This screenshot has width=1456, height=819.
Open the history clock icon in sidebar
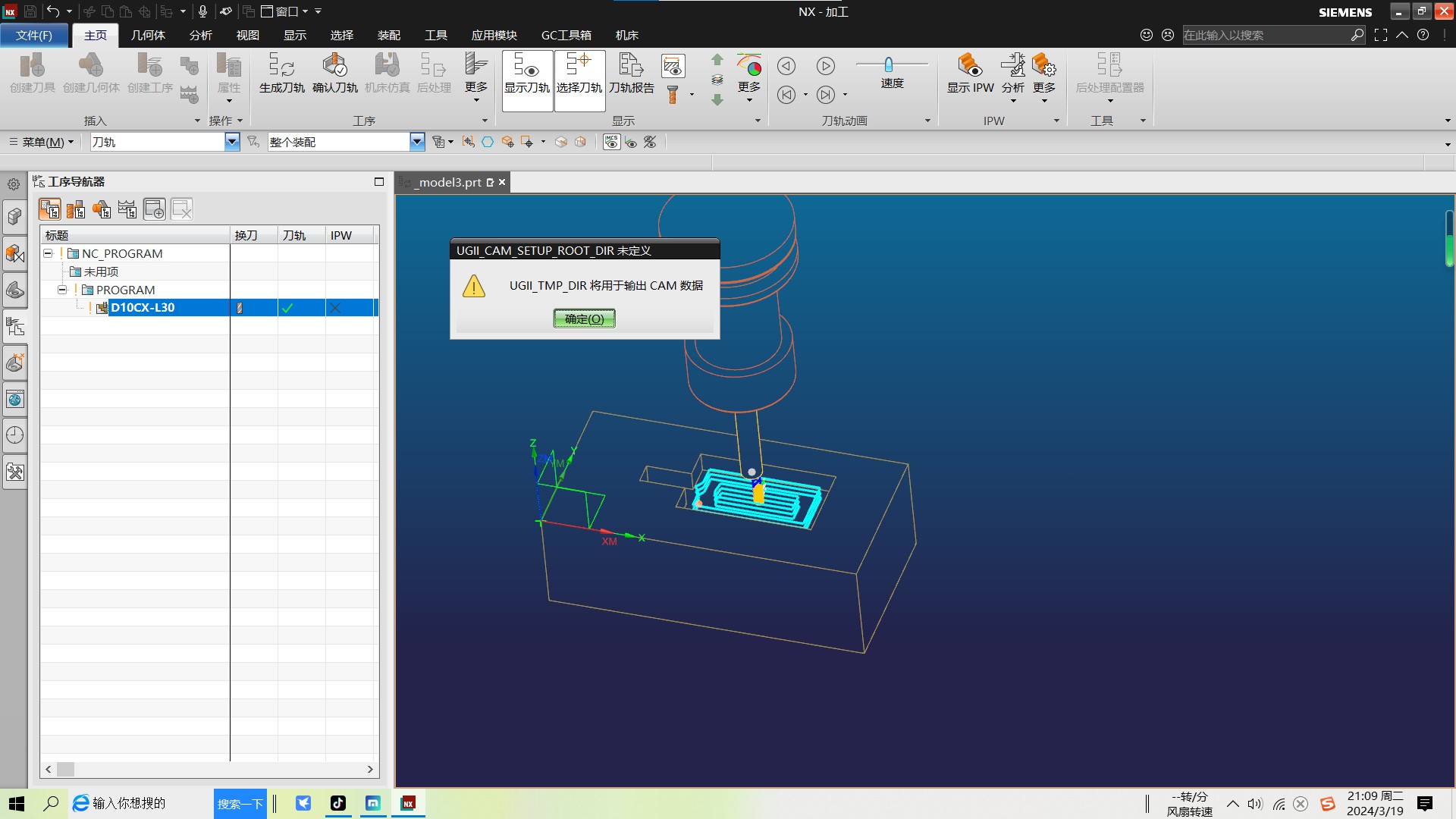14,435
